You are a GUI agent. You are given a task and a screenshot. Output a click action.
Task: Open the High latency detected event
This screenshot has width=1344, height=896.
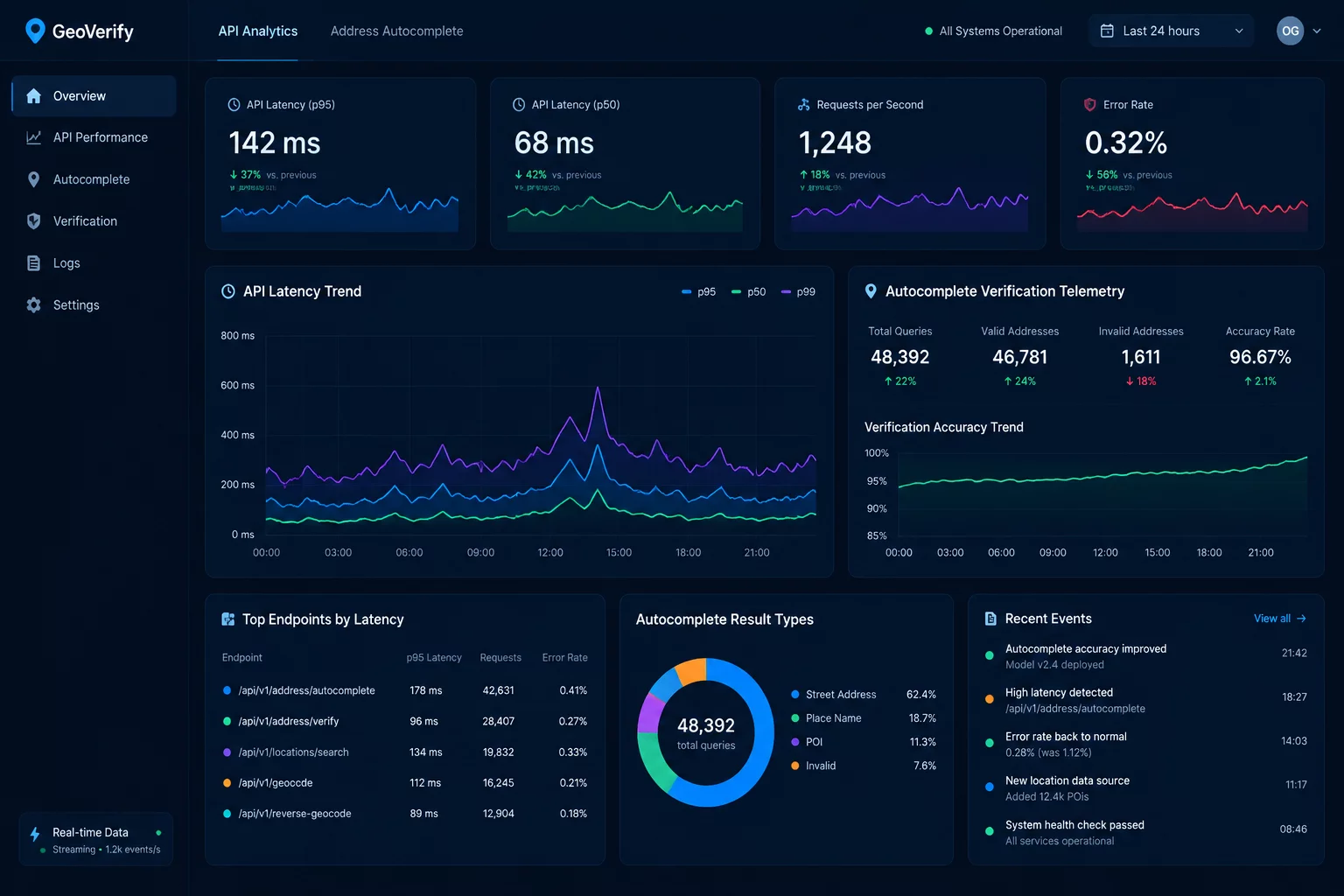pyautogui.click(x=1146, y=700)
